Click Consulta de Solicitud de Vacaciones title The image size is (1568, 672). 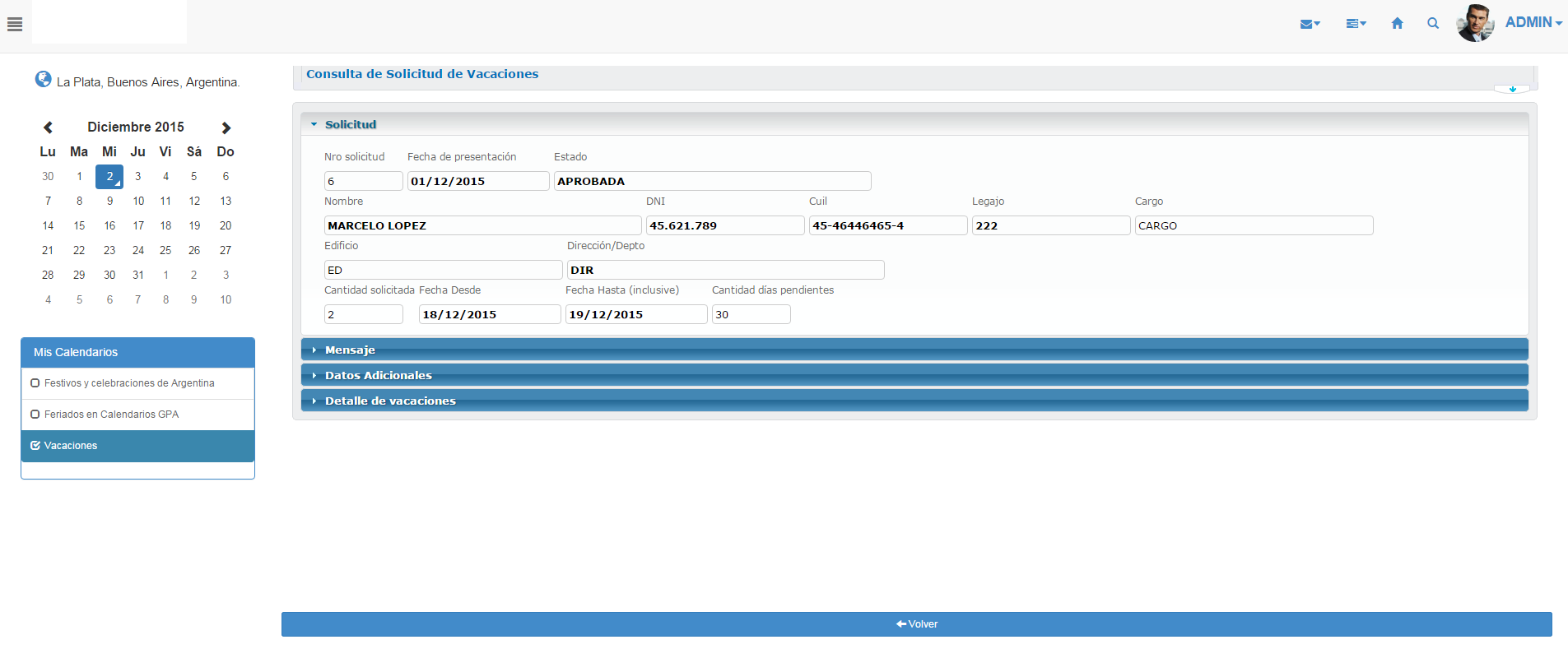[422, 74]
